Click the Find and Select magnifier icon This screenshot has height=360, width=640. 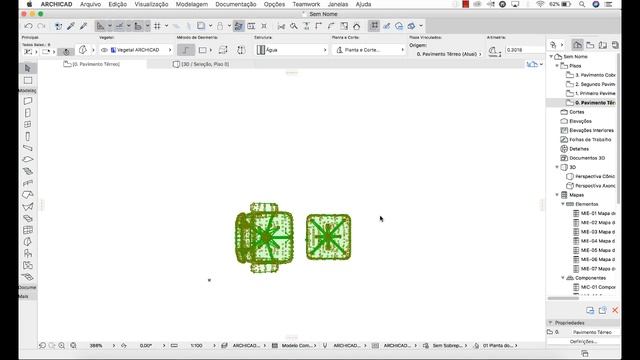294,26
